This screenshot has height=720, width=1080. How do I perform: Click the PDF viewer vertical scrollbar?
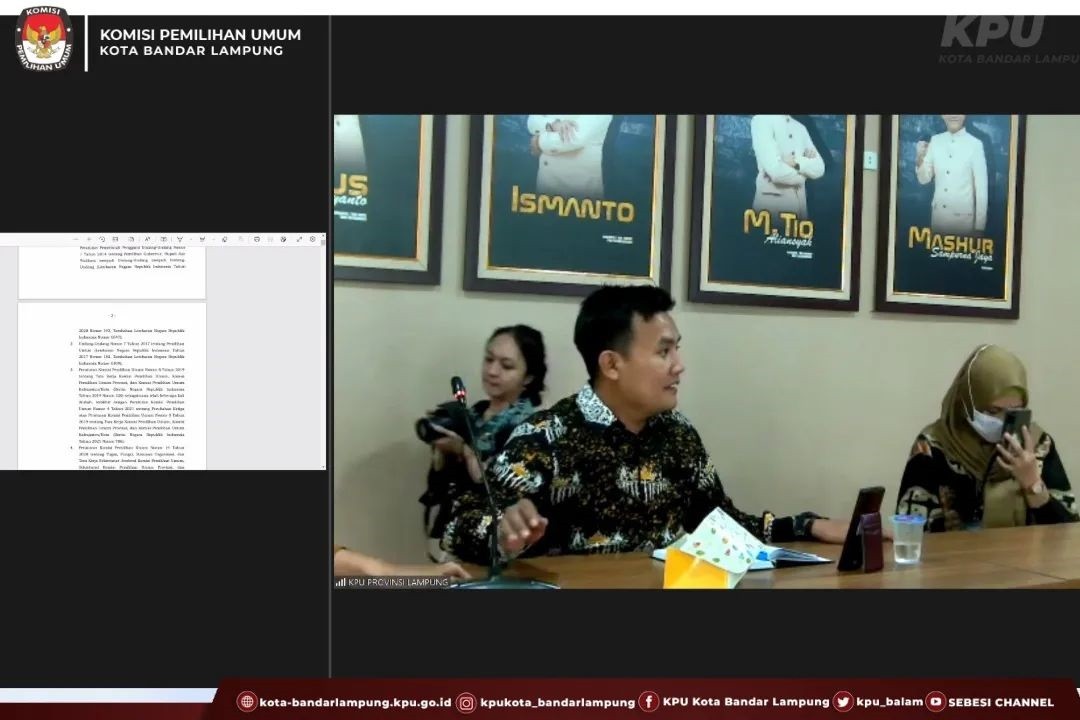point(323,350)
